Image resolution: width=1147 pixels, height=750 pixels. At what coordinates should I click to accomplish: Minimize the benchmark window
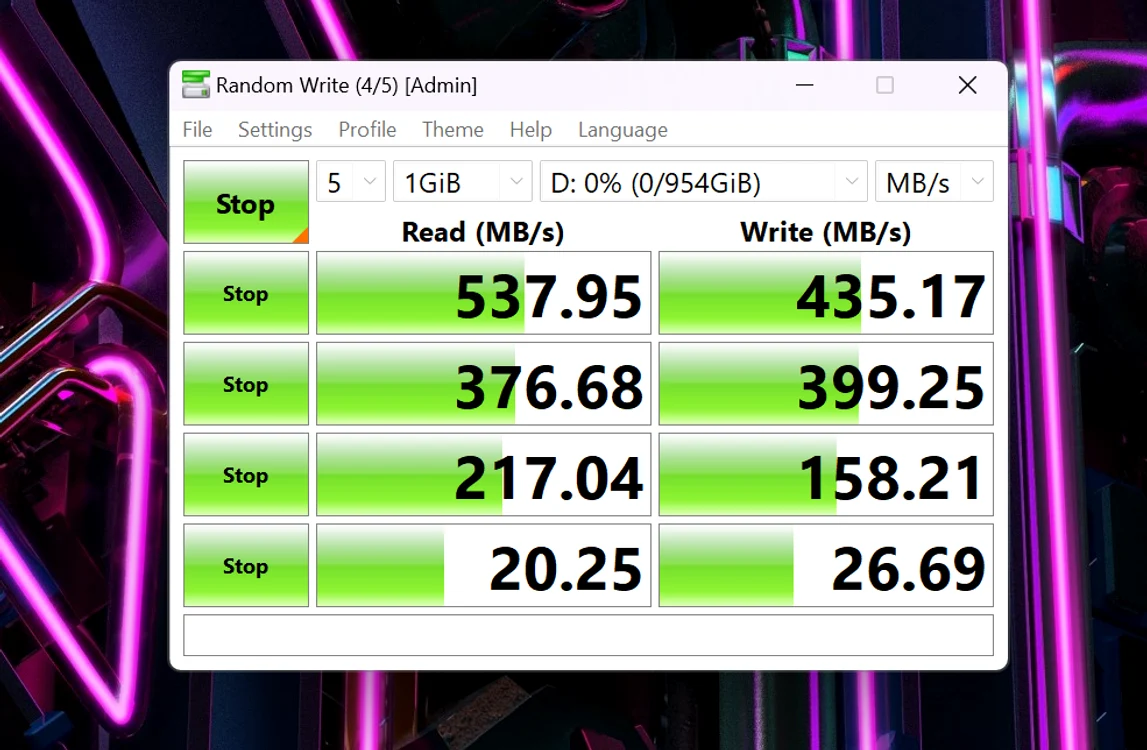coord(805,85)
